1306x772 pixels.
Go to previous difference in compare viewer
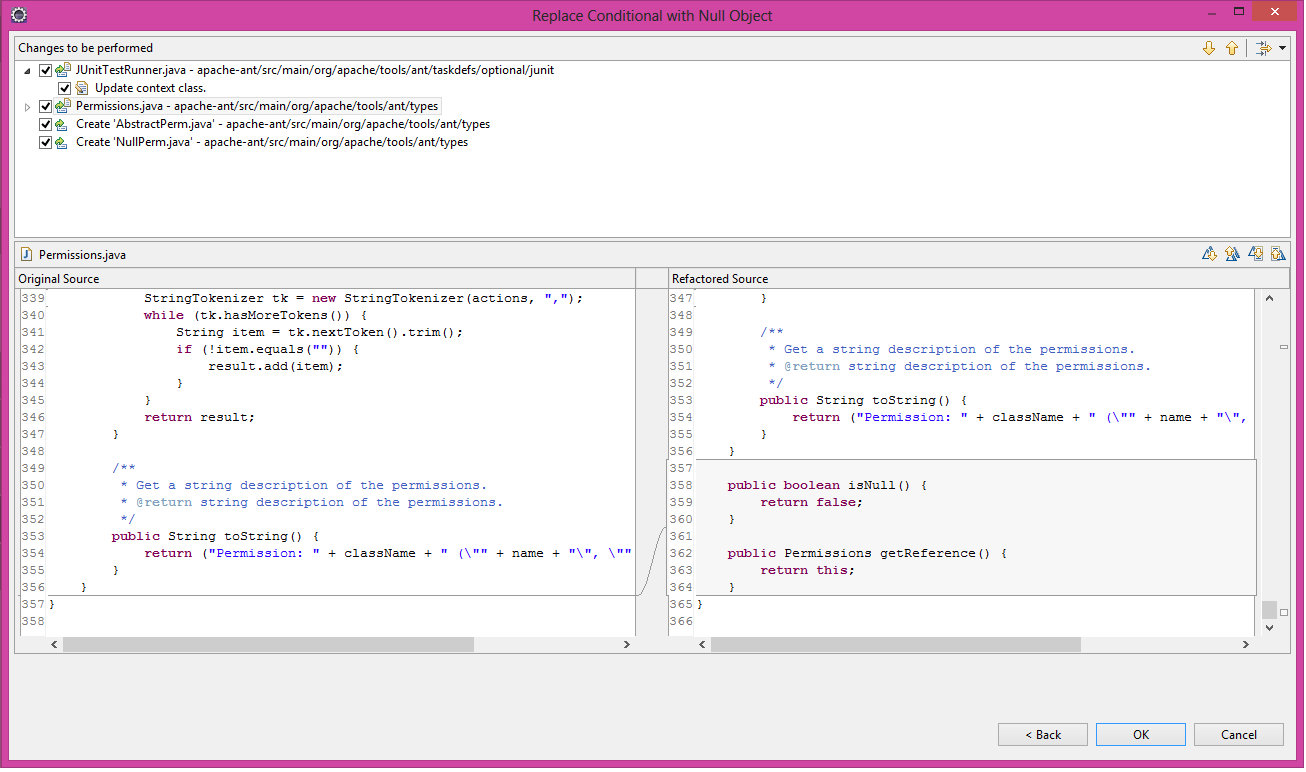click(1232, 254)
